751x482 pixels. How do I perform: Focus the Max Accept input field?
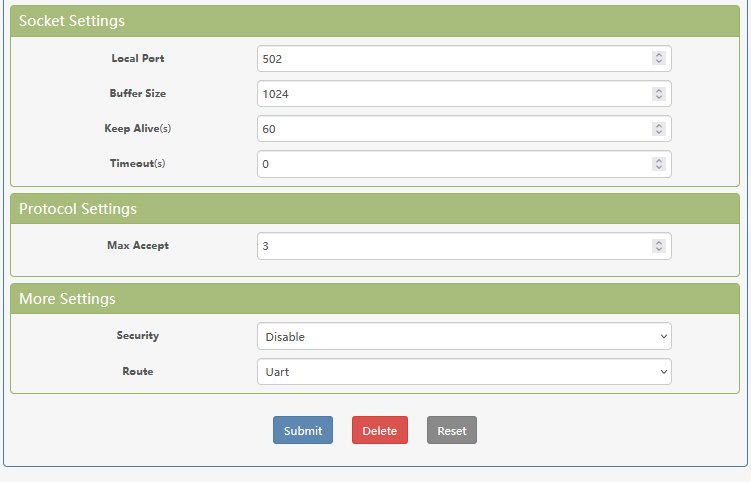point(450,246)
